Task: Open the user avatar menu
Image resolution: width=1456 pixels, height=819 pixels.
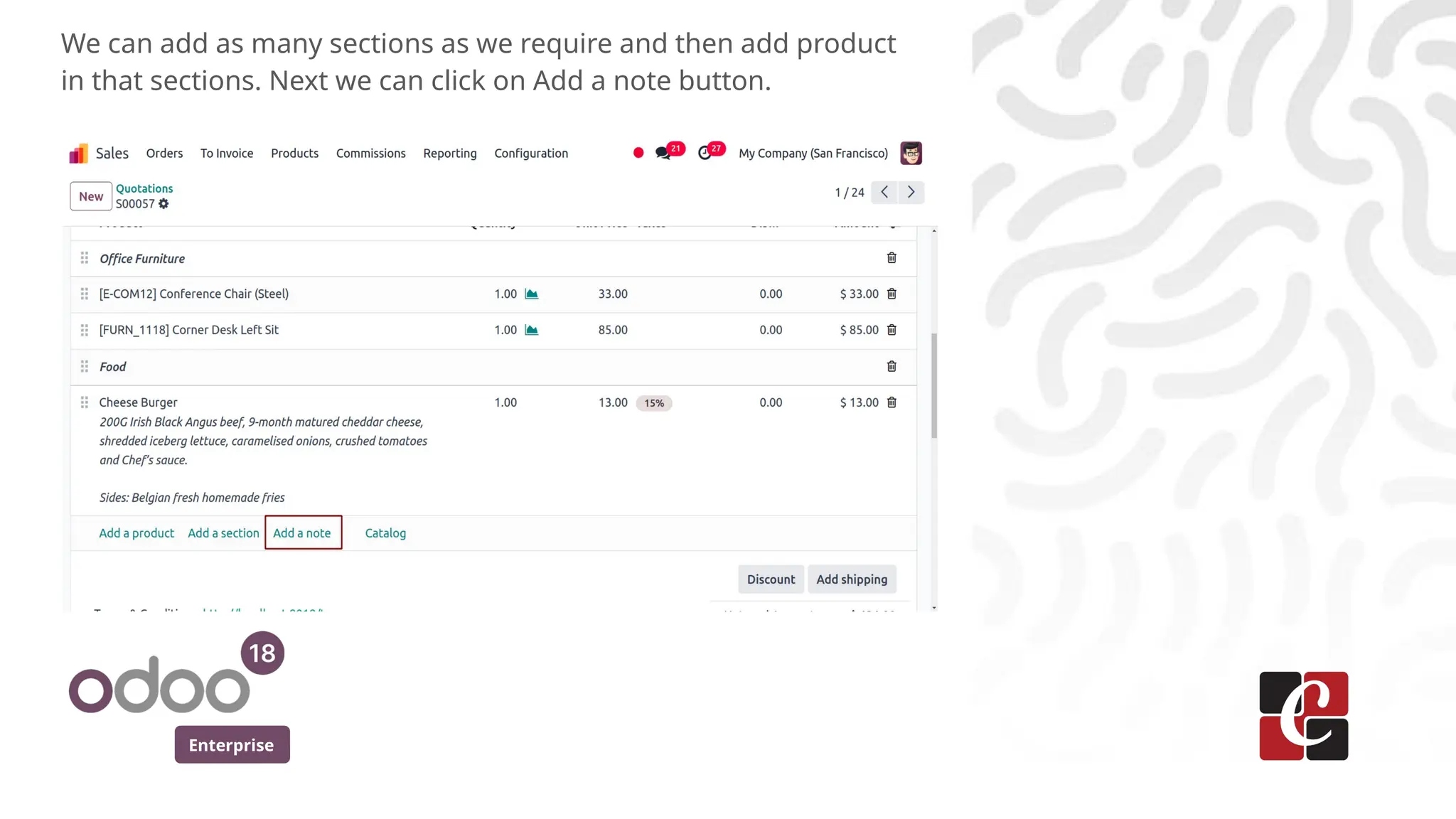Action: coord(911,154)
